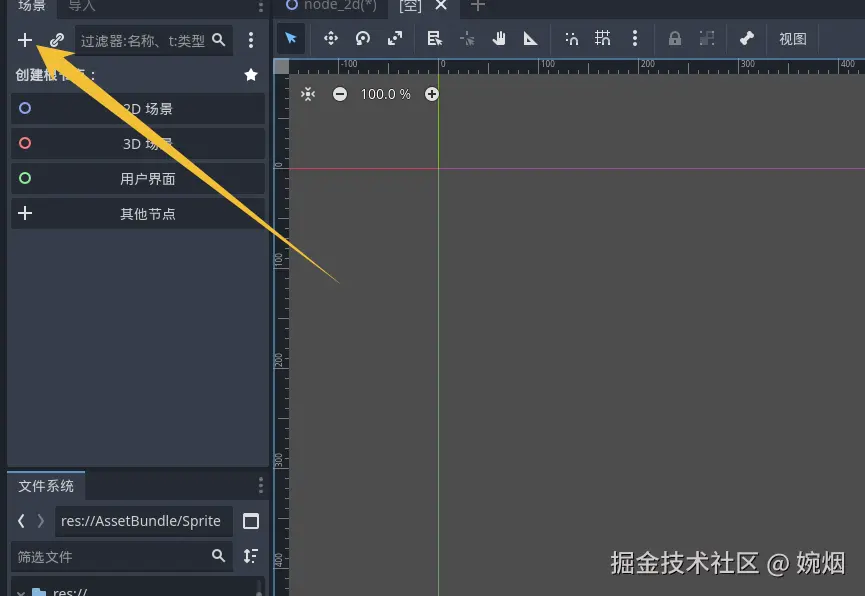The image size is (865, 596).
Task: Zoom in with the plus button
Action: pos(431,94)
